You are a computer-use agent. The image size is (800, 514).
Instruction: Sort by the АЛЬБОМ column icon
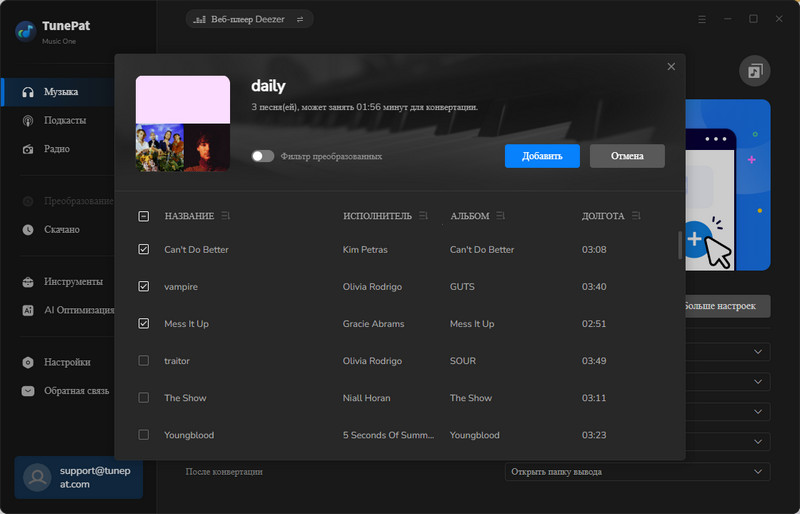click(500, 216)
